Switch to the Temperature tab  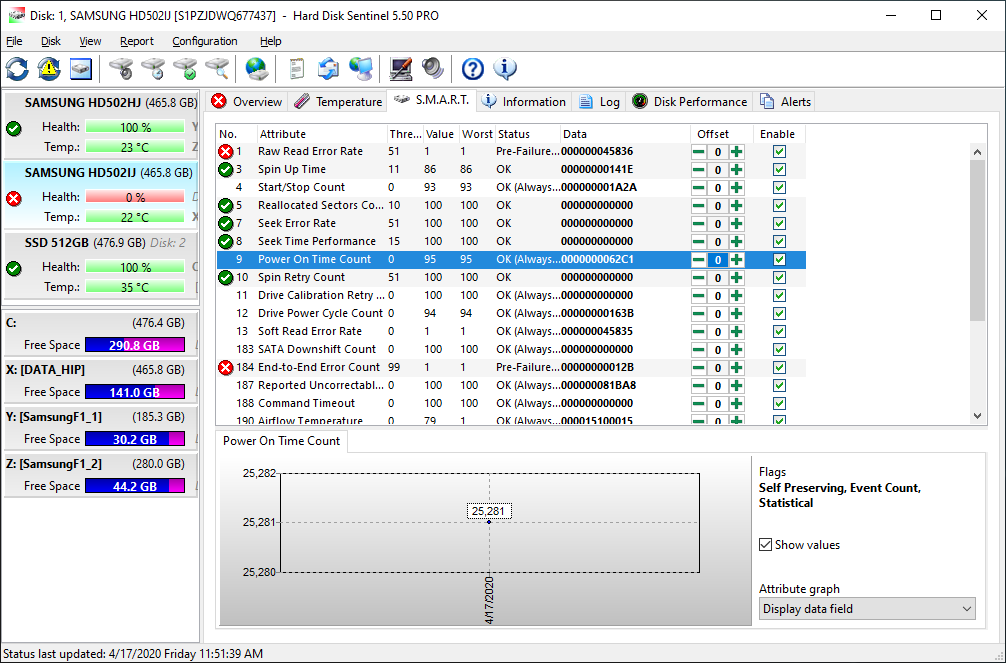click(x=338, y=102)
